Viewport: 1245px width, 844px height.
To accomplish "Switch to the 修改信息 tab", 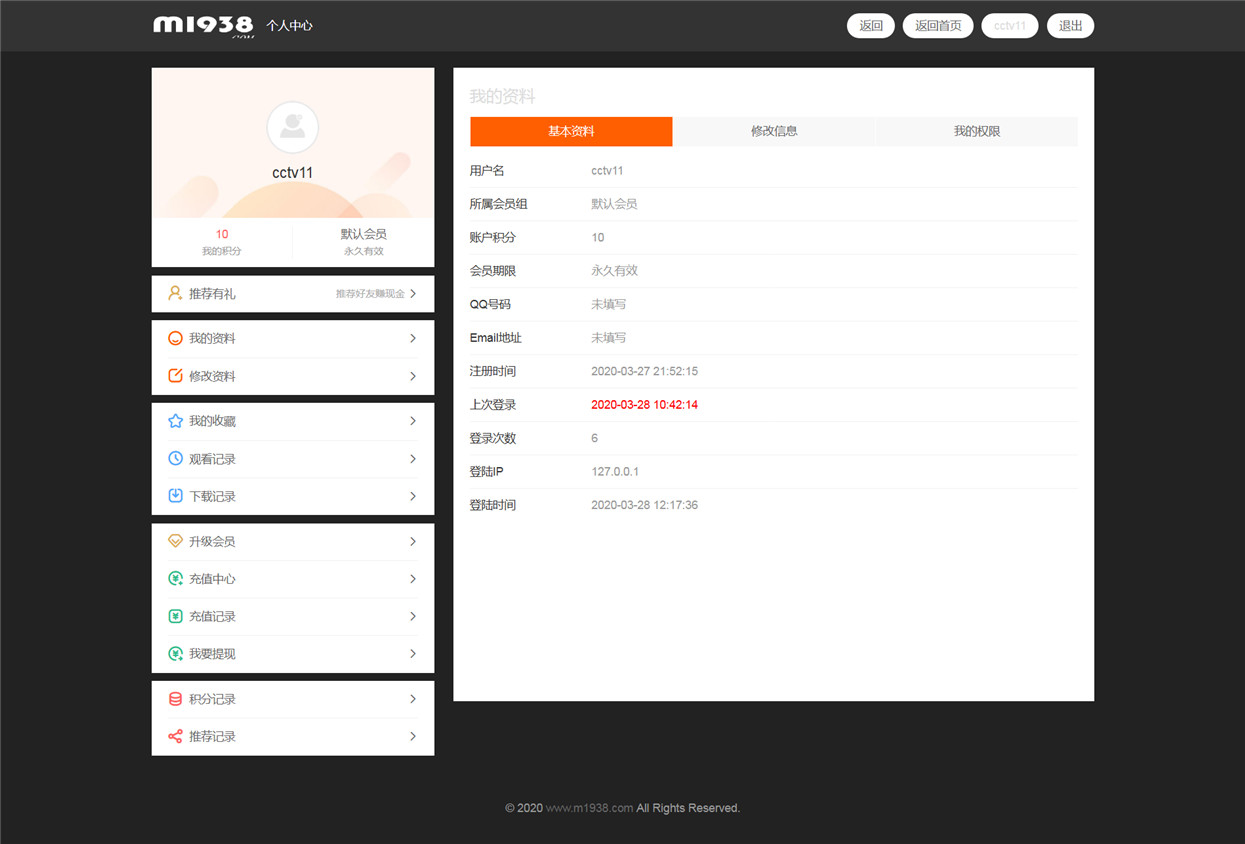I will 774,131.
